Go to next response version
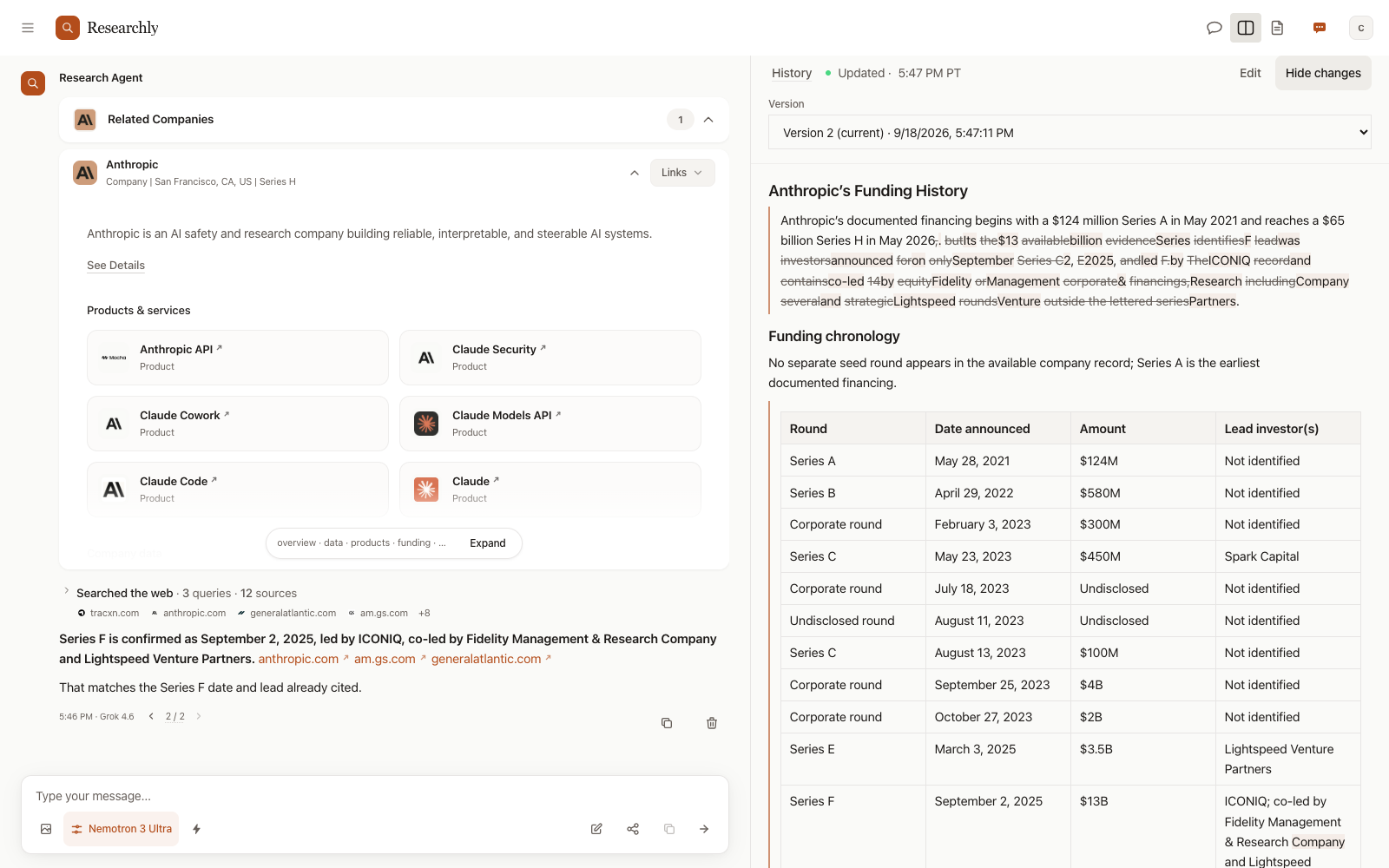 (x=199, y=717)
